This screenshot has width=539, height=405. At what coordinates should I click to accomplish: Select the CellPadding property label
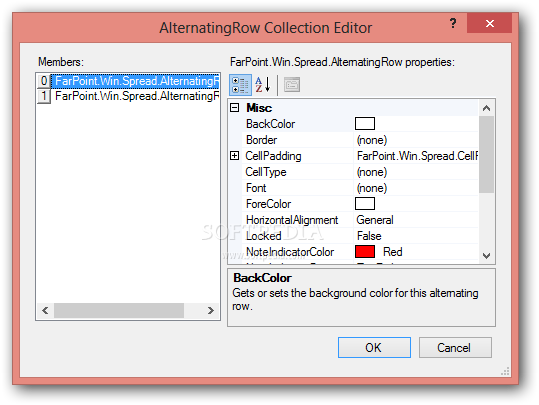click(x=273, y=156)
